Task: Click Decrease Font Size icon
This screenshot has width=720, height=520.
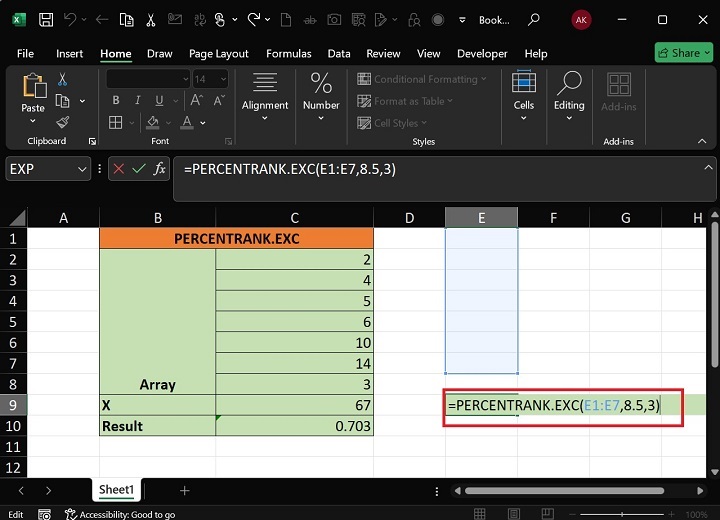Action: (219, 100)
